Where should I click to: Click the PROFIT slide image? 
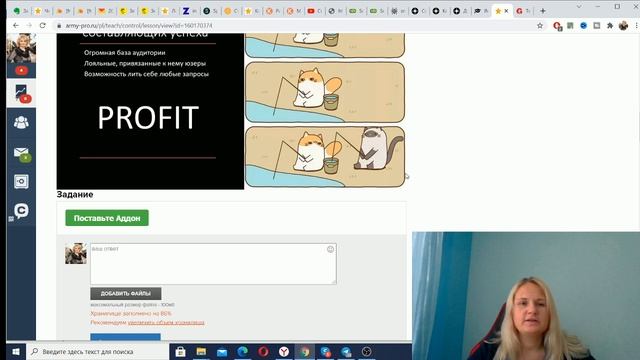(x=150, y=111)
